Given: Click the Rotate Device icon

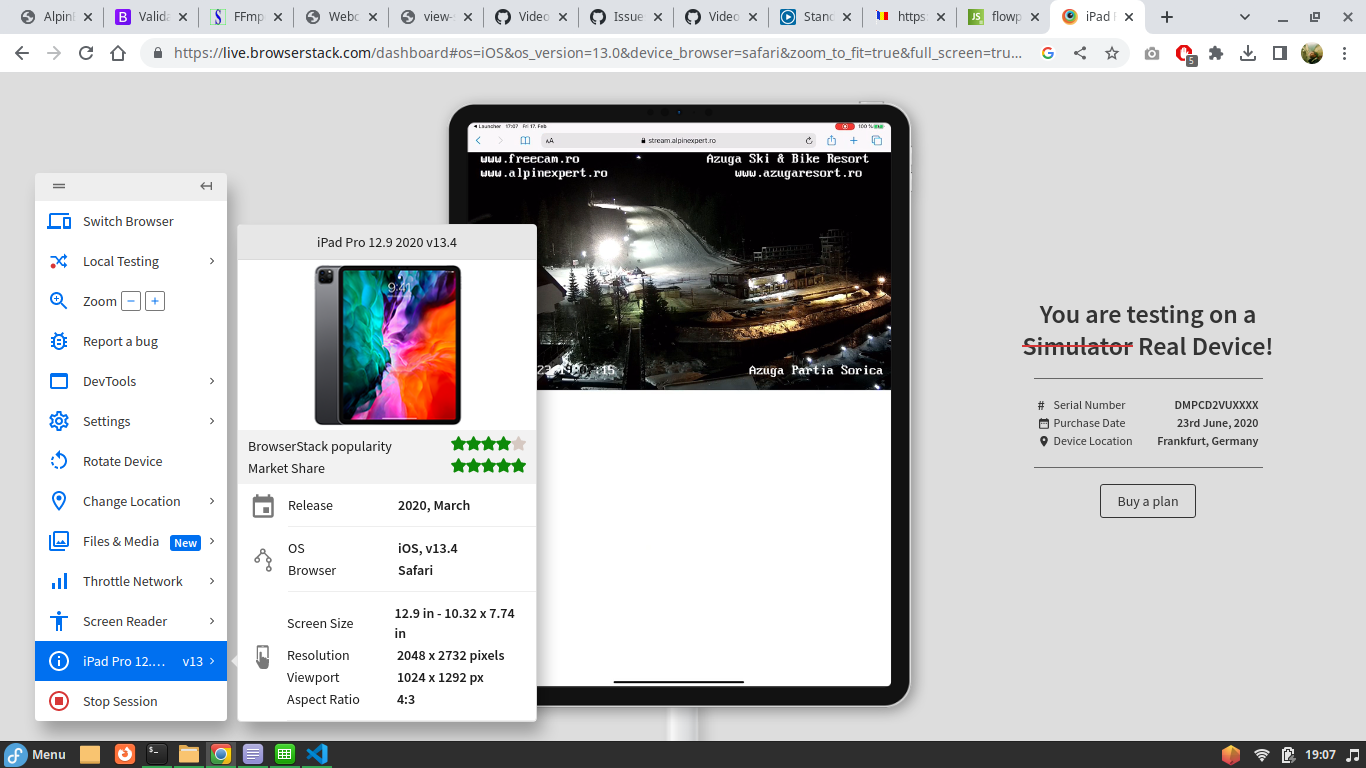Looking at the screenshot, I should 59,461.
